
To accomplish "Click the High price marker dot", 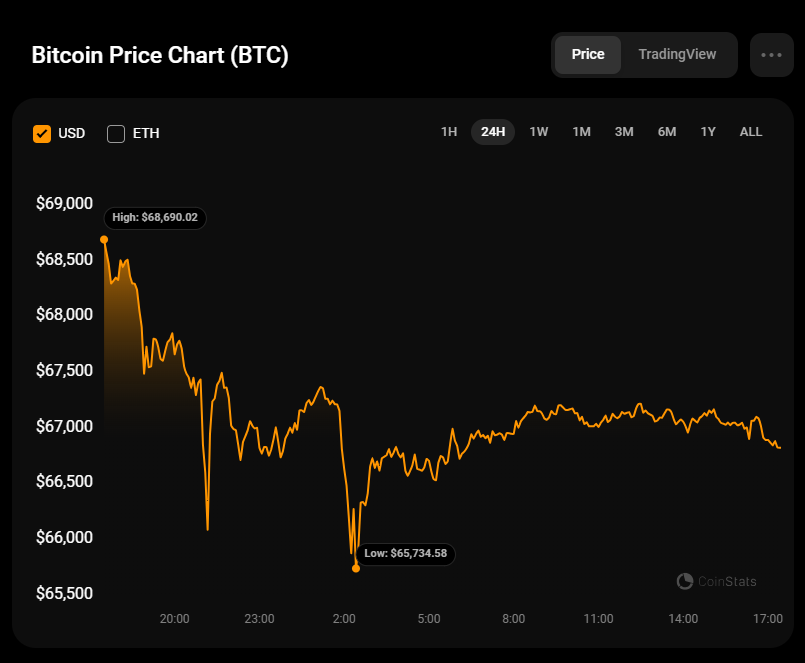I will coord(104,239).
